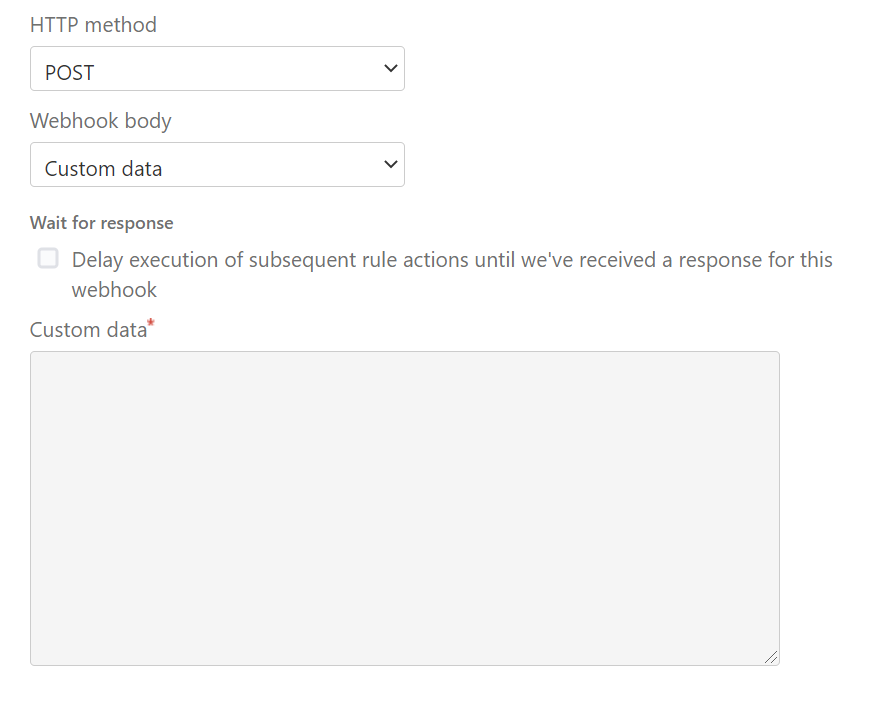Click the word 'webhook' in checkbox label
The width and height of the screenshot is (895, 706).
click(x=114, y=290)
